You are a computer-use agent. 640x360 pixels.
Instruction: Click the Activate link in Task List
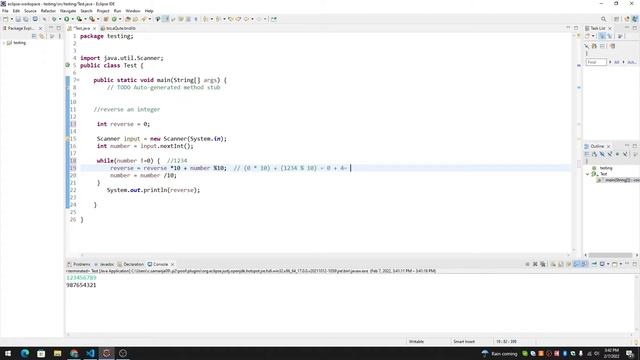(631, 62)
